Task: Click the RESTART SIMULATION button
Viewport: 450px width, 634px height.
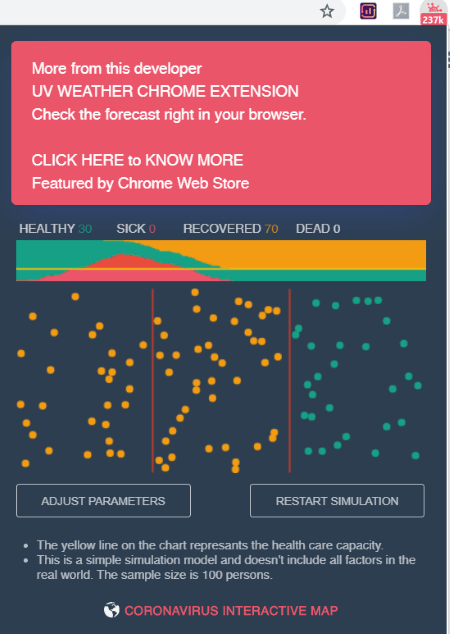Action: [x=337, y=501]
